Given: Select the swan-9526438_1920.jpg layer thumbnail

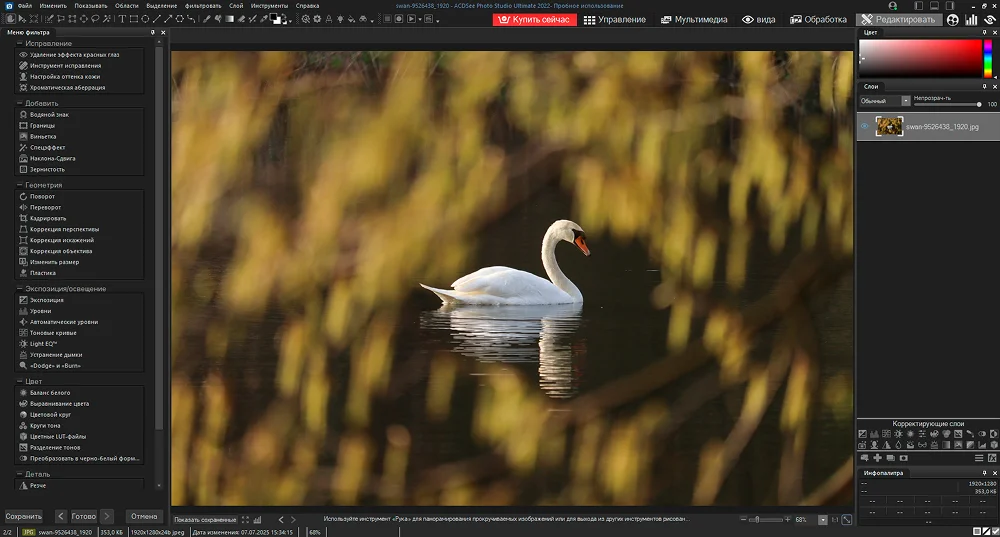Looking at the screenshot, I should 889,126.
